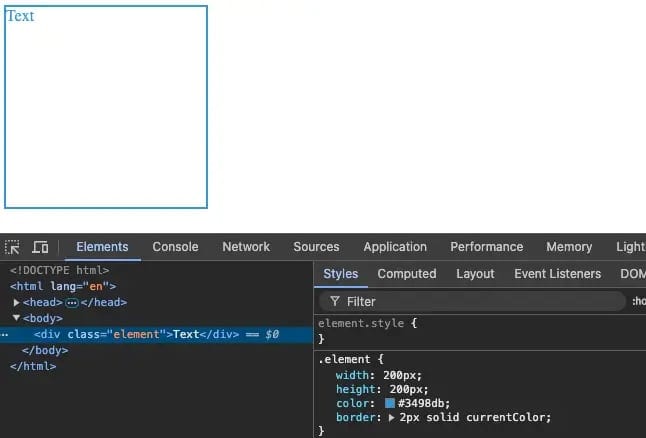Viewport: 646px width, 438px height.
Task: Open the Performance tab
Action: coord(487,247)
